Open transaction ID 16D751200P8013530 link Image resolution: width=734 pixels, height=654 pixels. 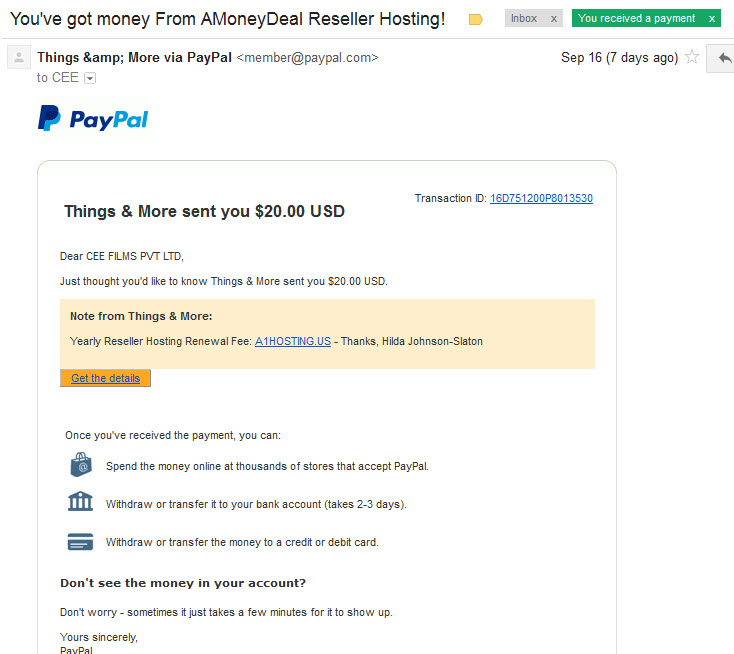click(541, 198)
